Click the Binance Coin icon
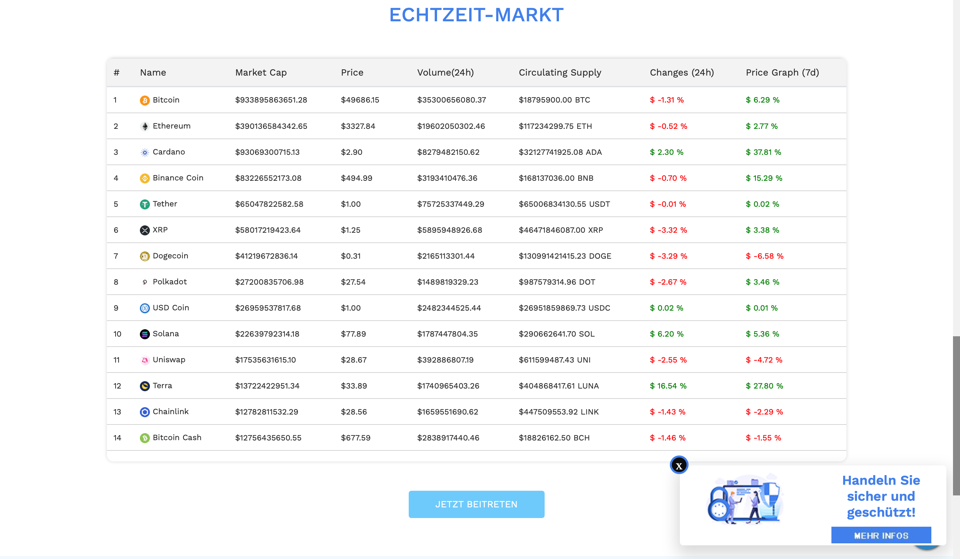Viewport: 960px width, 559px height. pos(144,178)
